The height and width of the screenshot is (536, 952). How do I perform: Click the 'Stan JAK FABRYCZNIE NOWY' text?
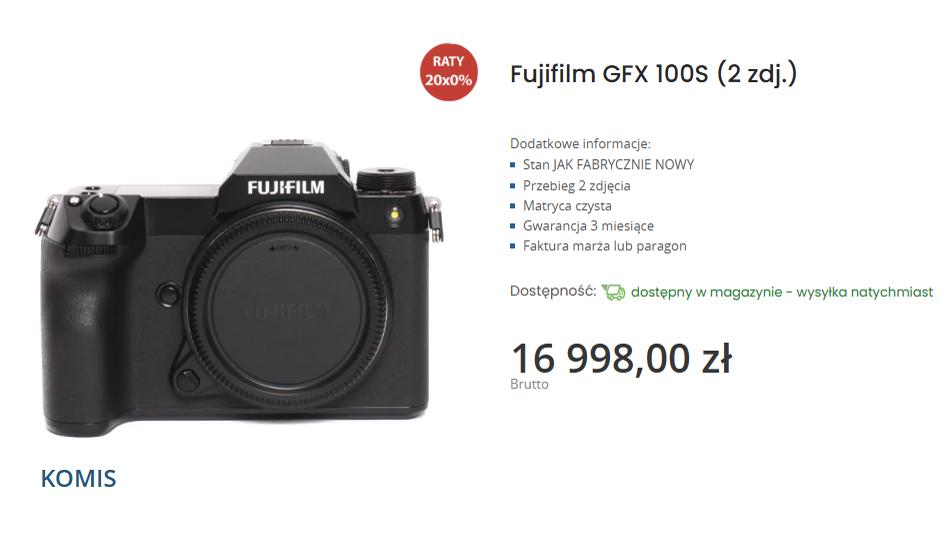pyautogui.click(x=608, y=165)
